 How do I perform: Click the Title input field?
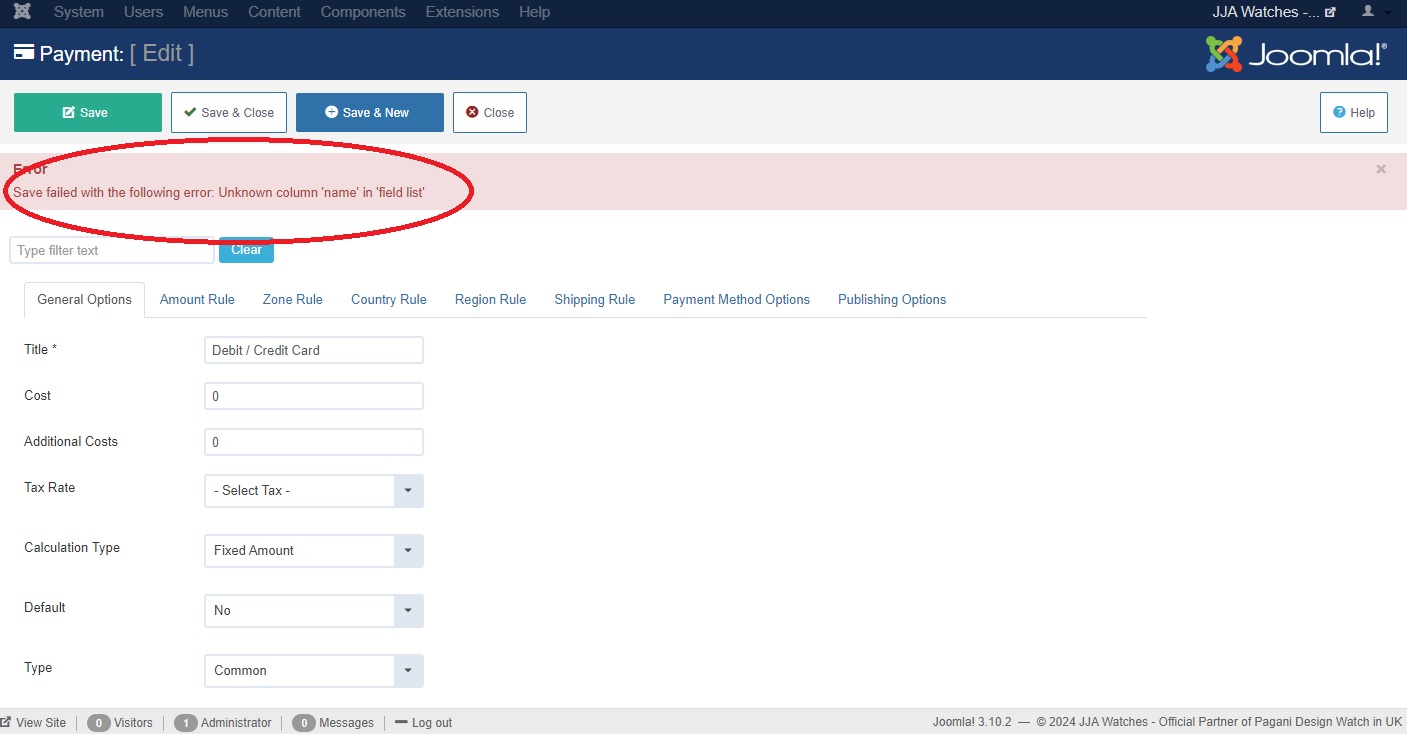point(313,350)
